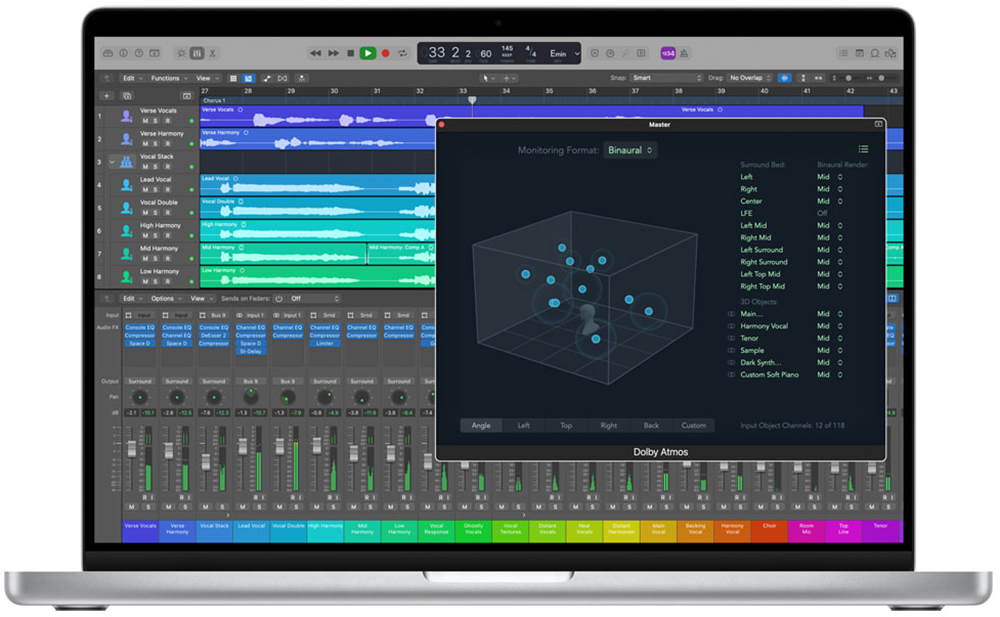Open the mixer Edit menu
The height and width of the screenshot is (617, 1000).
coord(133,299)
